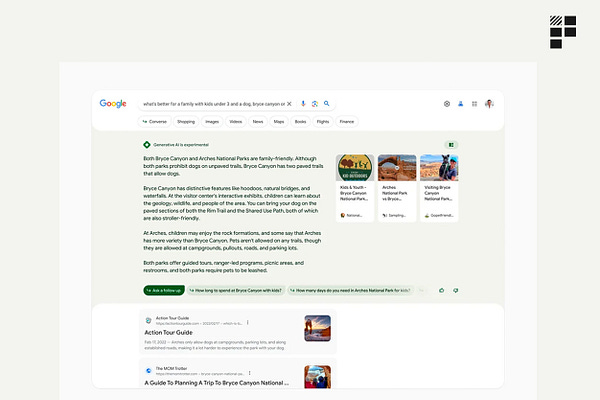
Task: Select the Converse filter chip
Action: point(155,122)
